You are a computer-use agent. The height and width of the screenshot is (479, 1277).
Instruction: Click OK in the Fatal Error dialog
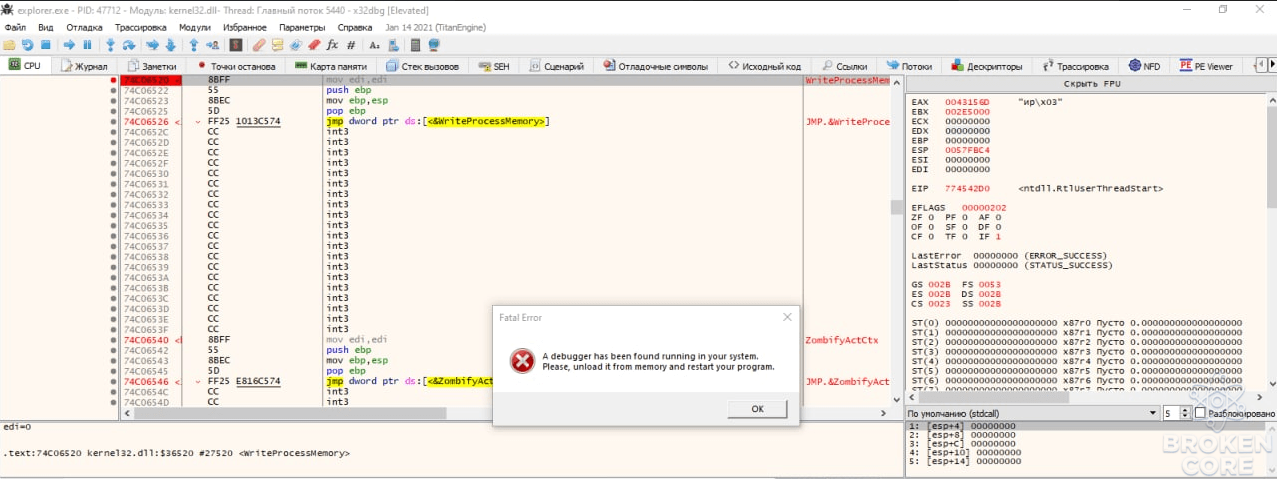[x=757, y=409]
